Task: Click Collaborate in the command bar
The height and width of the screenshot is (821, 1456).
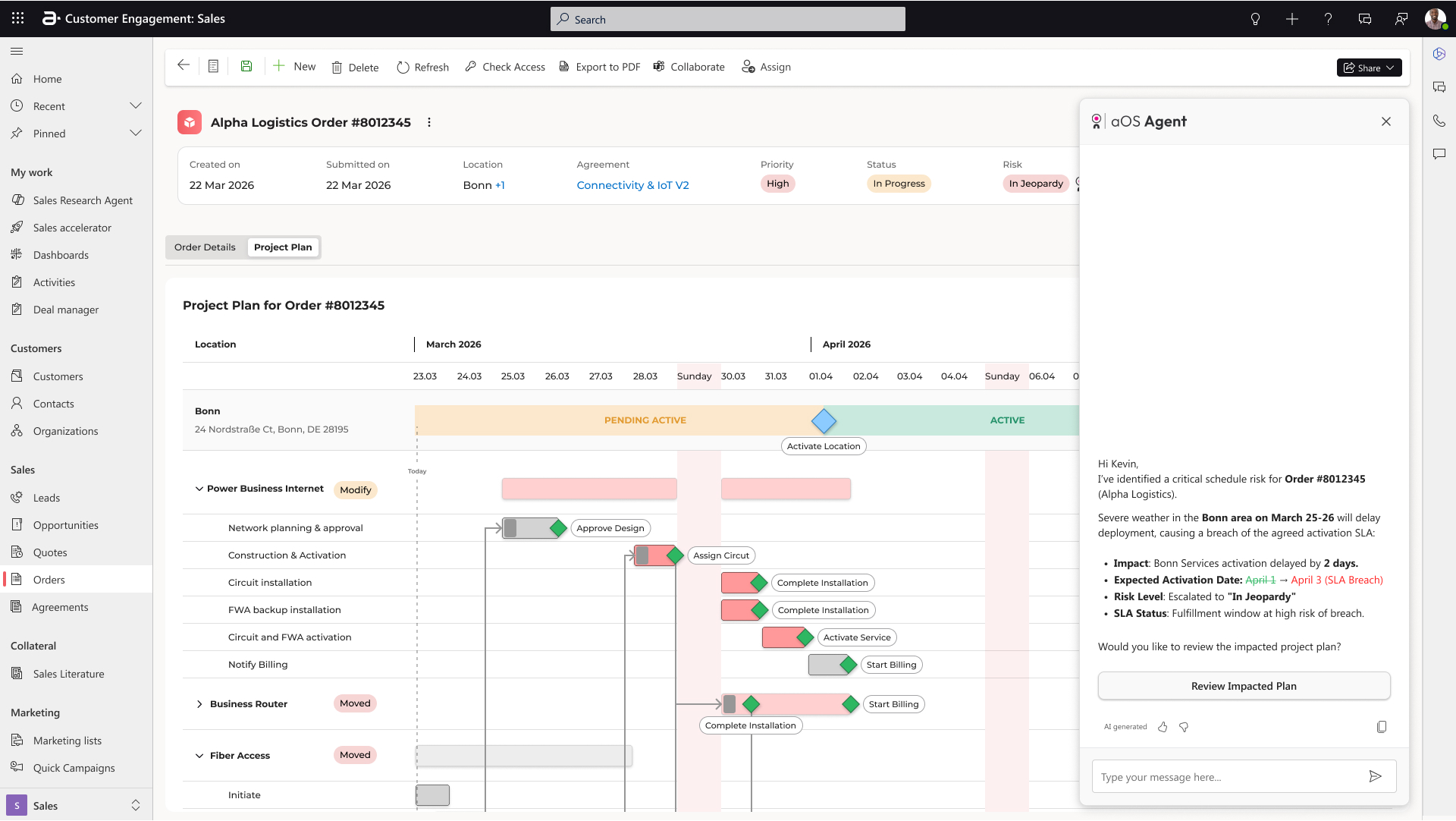Action: coord(689,67)
